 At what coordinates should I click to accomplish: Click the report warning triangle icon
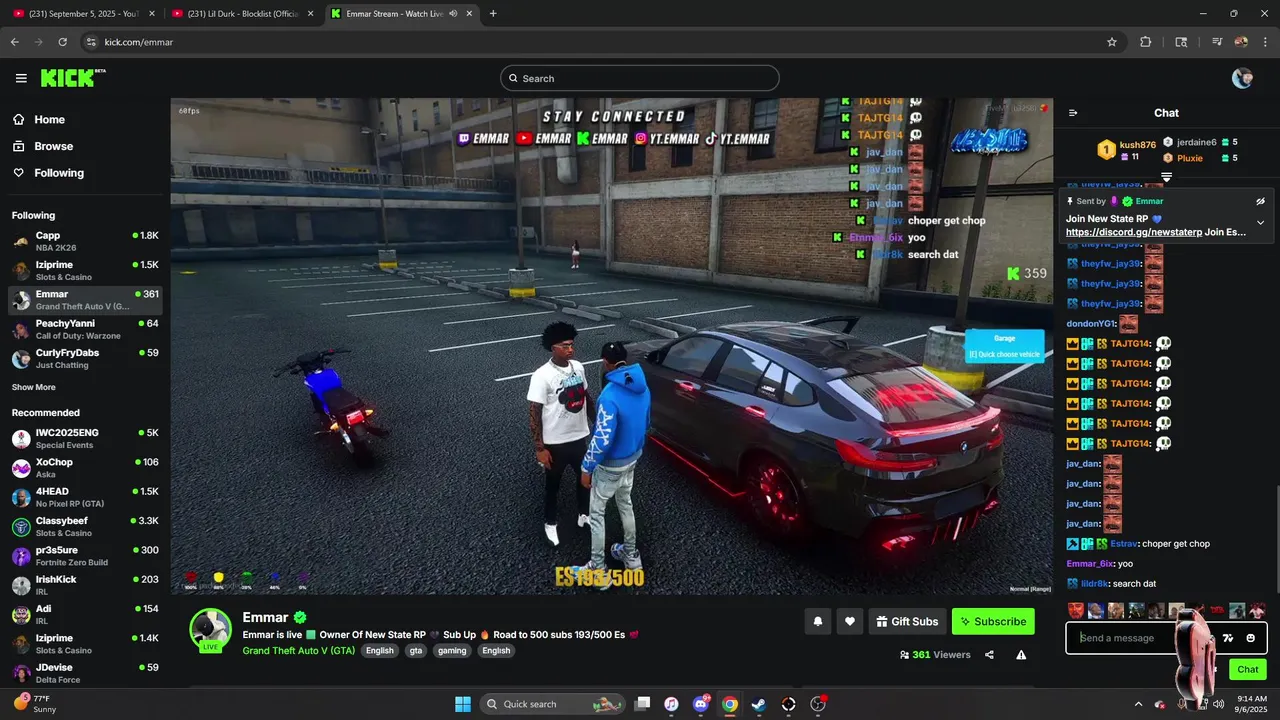click(x=1021, y=655)
